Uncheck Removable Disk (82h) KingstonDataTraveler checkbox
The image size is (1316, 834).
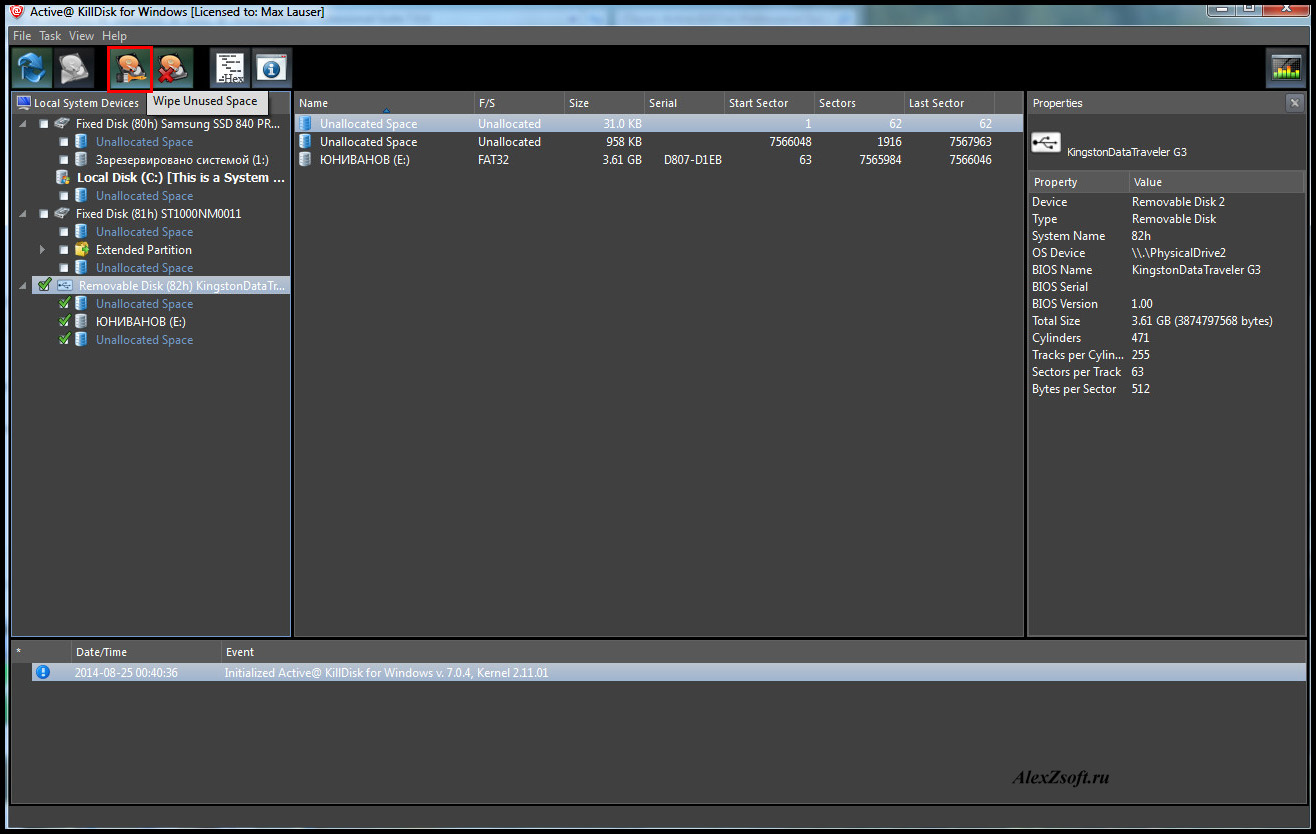[x=44, y=286]
